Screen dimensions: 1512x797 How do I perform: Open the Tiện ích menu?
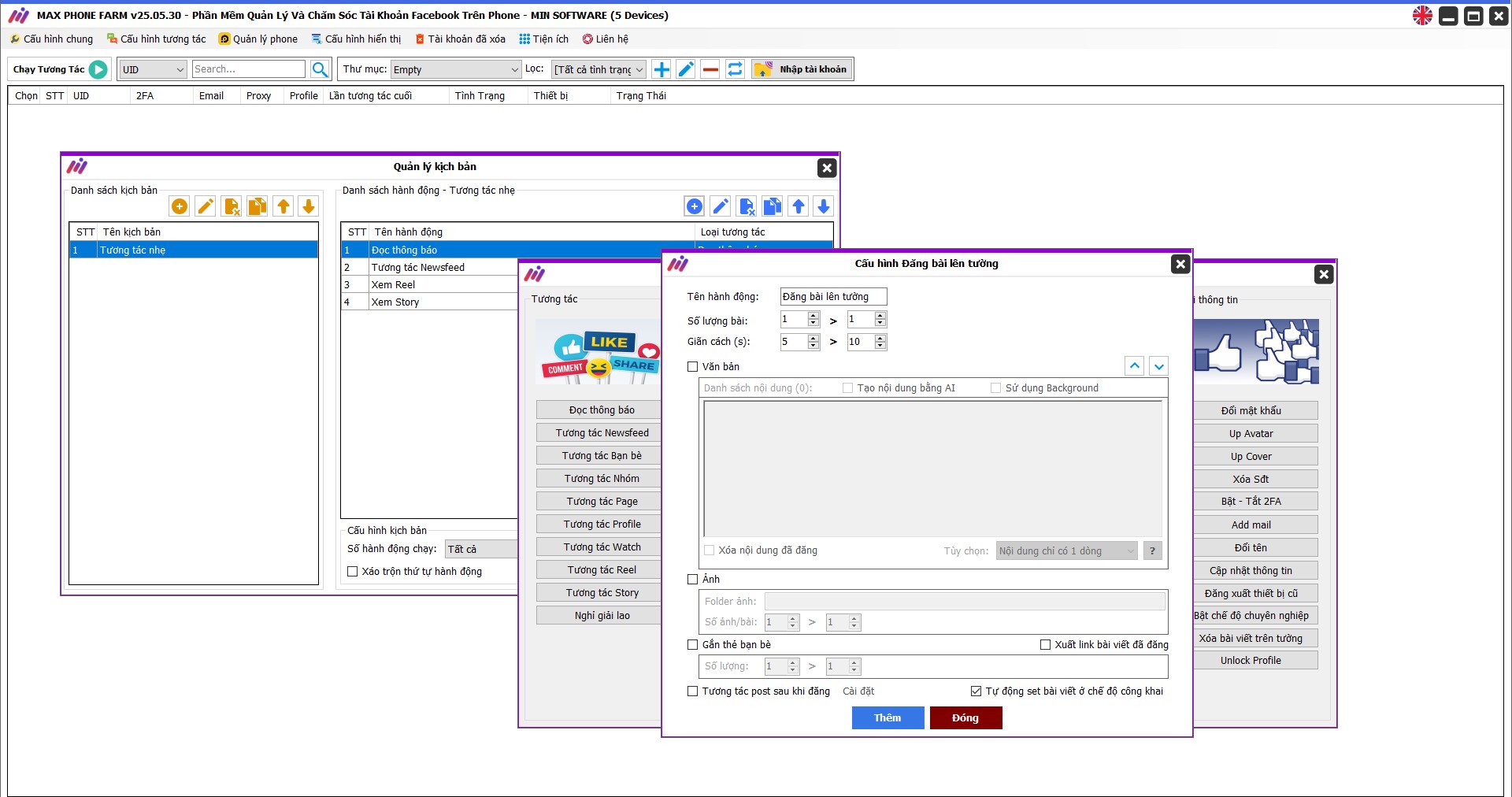543,39
